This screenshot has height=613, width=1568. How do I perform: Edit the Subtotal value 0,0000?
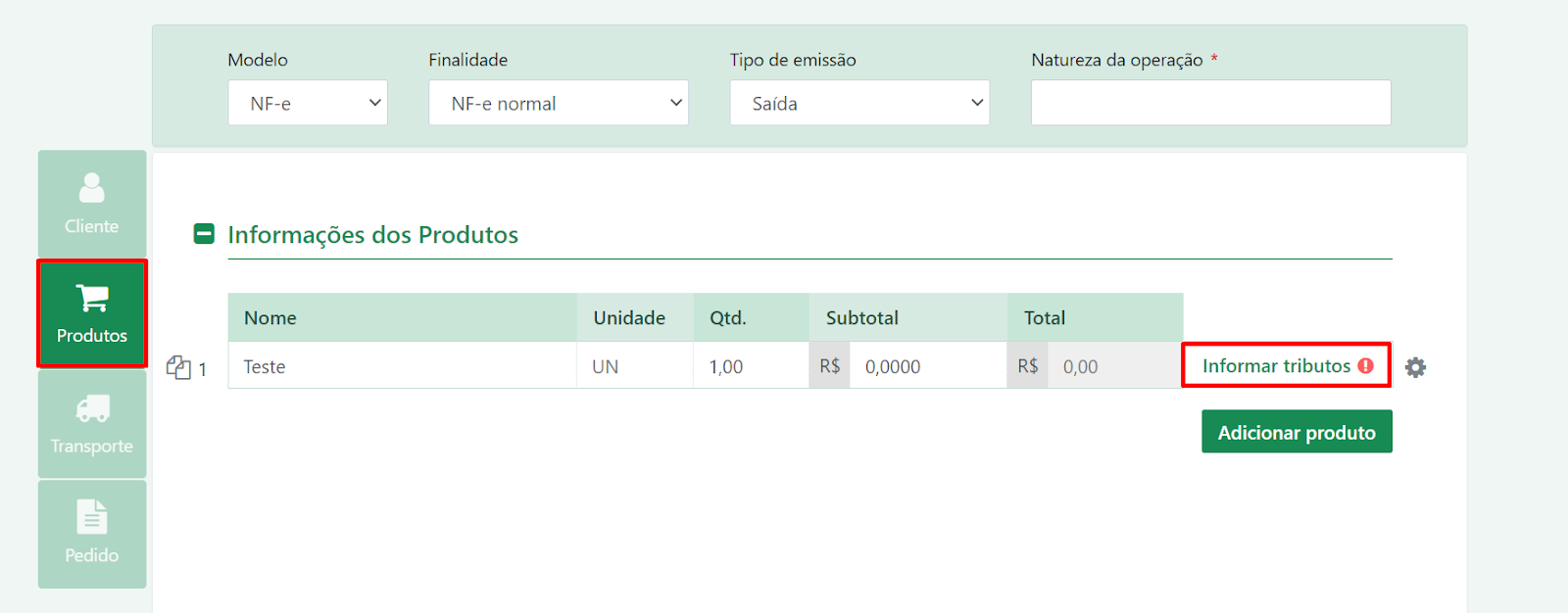click(x=927, y=366)
